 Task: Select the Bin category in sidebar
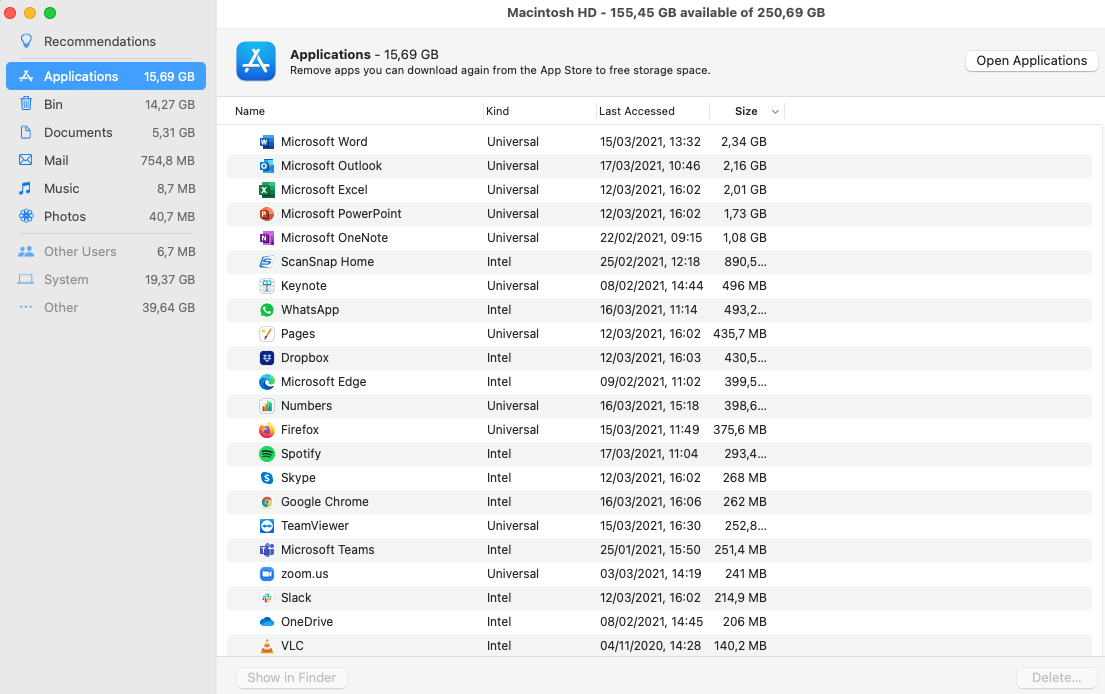pos(106,104)
